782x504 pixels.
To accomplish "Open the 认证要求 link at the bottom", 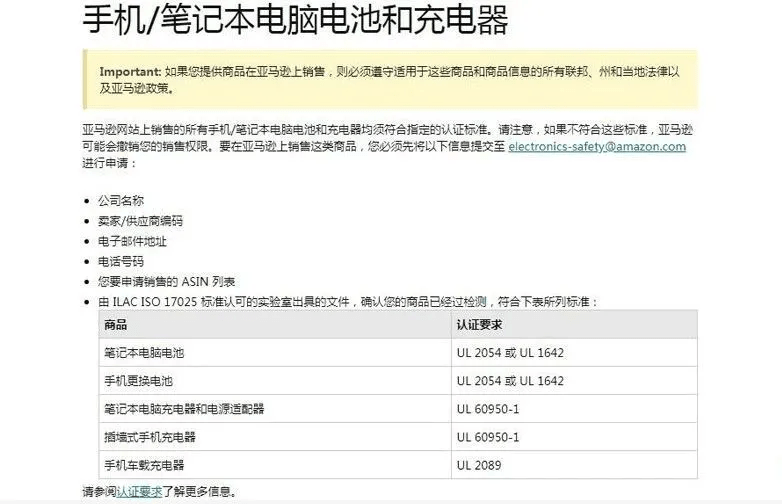I will 139,492.
